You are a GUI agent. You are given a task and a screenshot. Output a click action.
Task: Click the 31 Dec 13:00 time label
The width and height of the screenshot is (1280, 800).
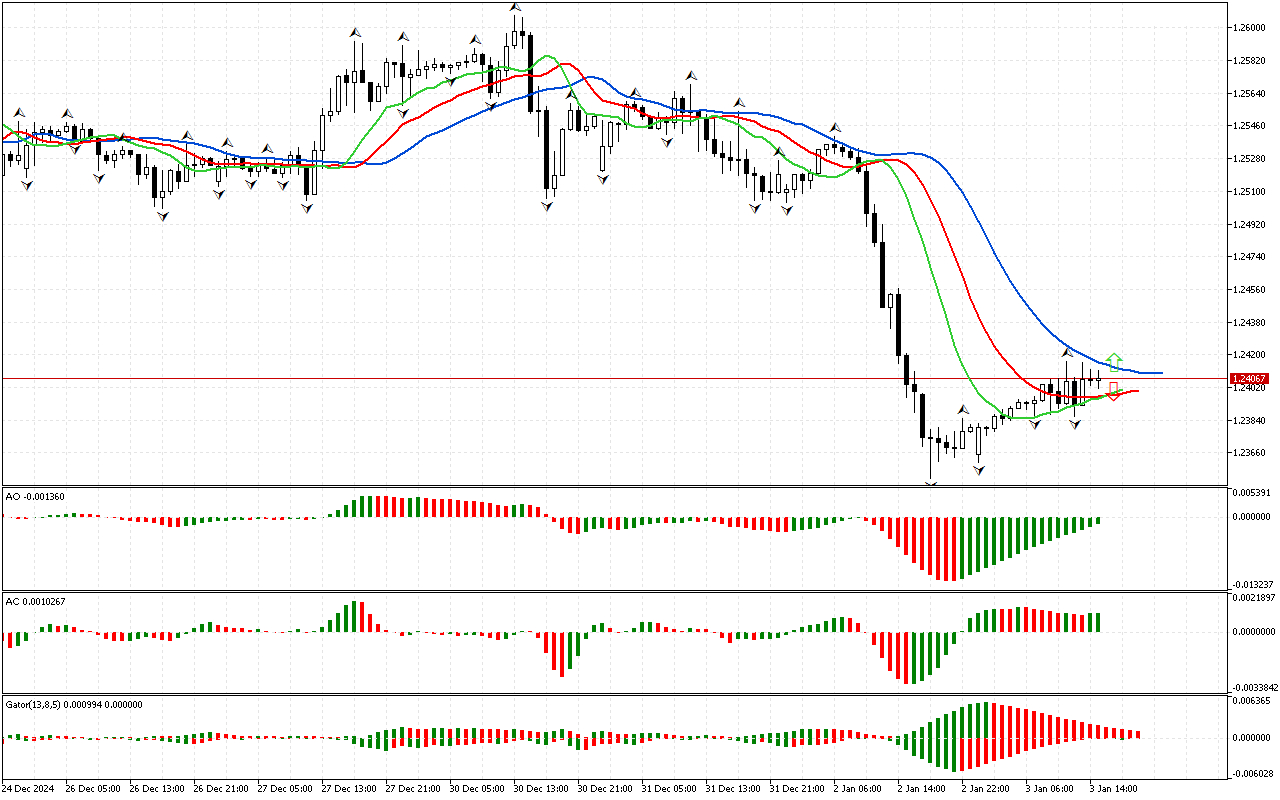point(733,789)
